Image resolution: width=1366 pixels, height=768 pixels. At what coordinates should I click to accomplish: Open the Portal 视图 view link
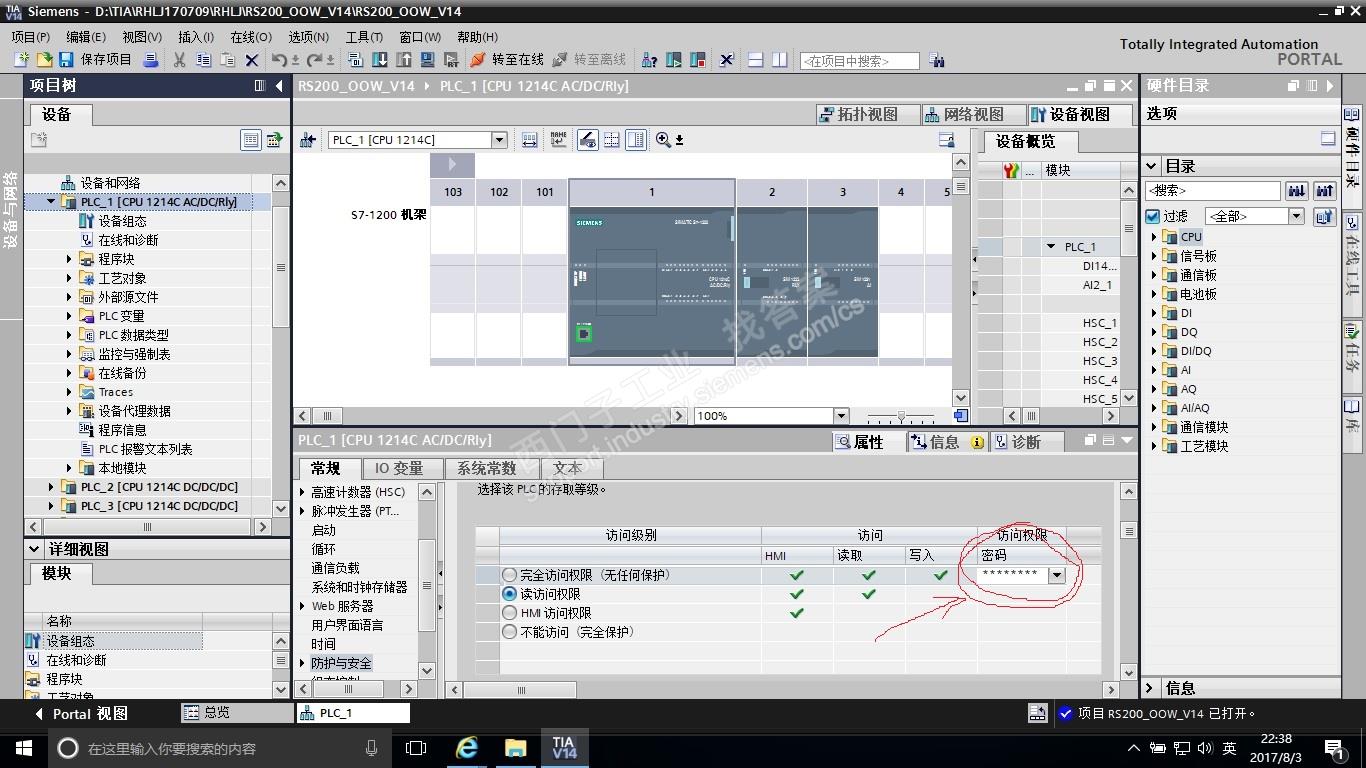82,713
